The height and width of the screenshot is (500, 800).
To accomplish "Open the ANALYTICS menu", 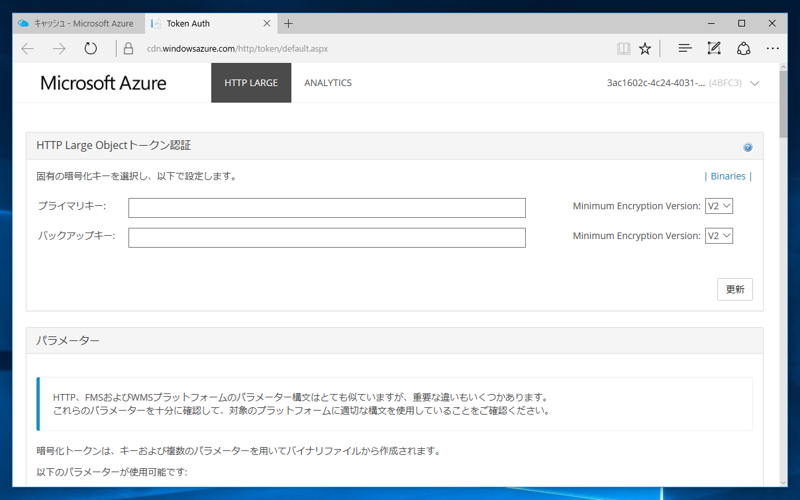I will pos(328,83).
